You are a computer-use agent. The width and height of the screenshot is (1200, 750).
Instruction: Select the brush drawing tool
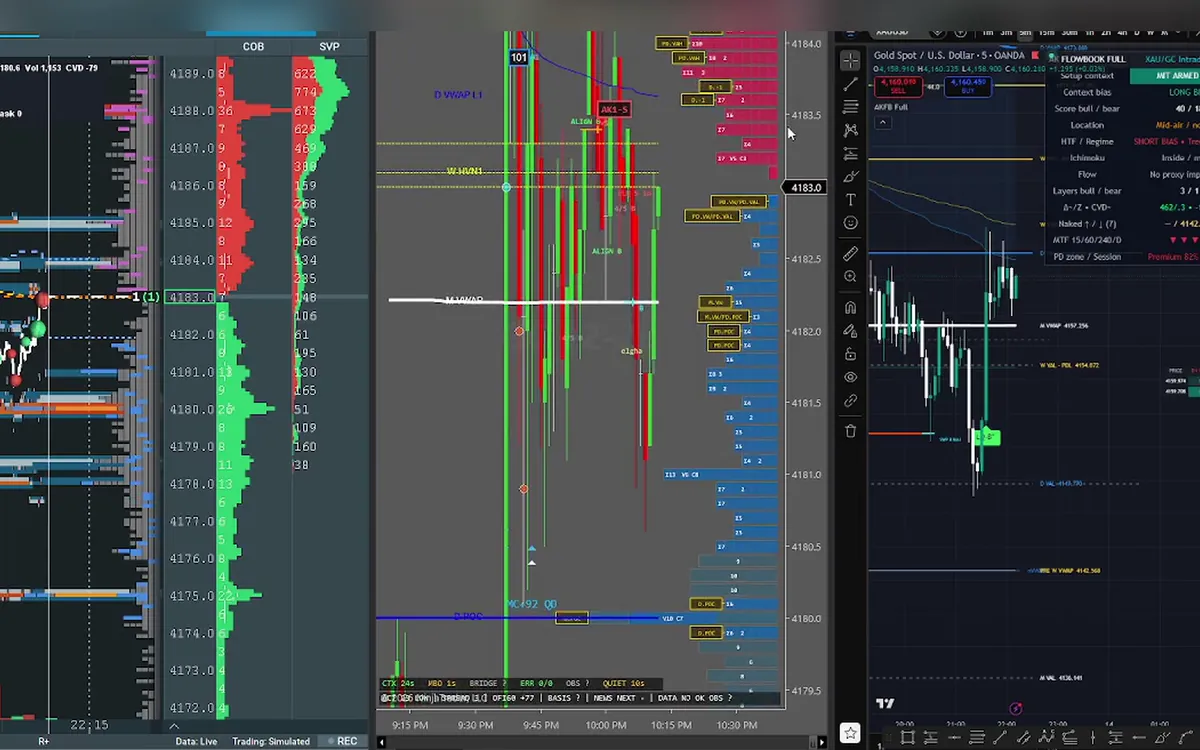pos(850,177)
